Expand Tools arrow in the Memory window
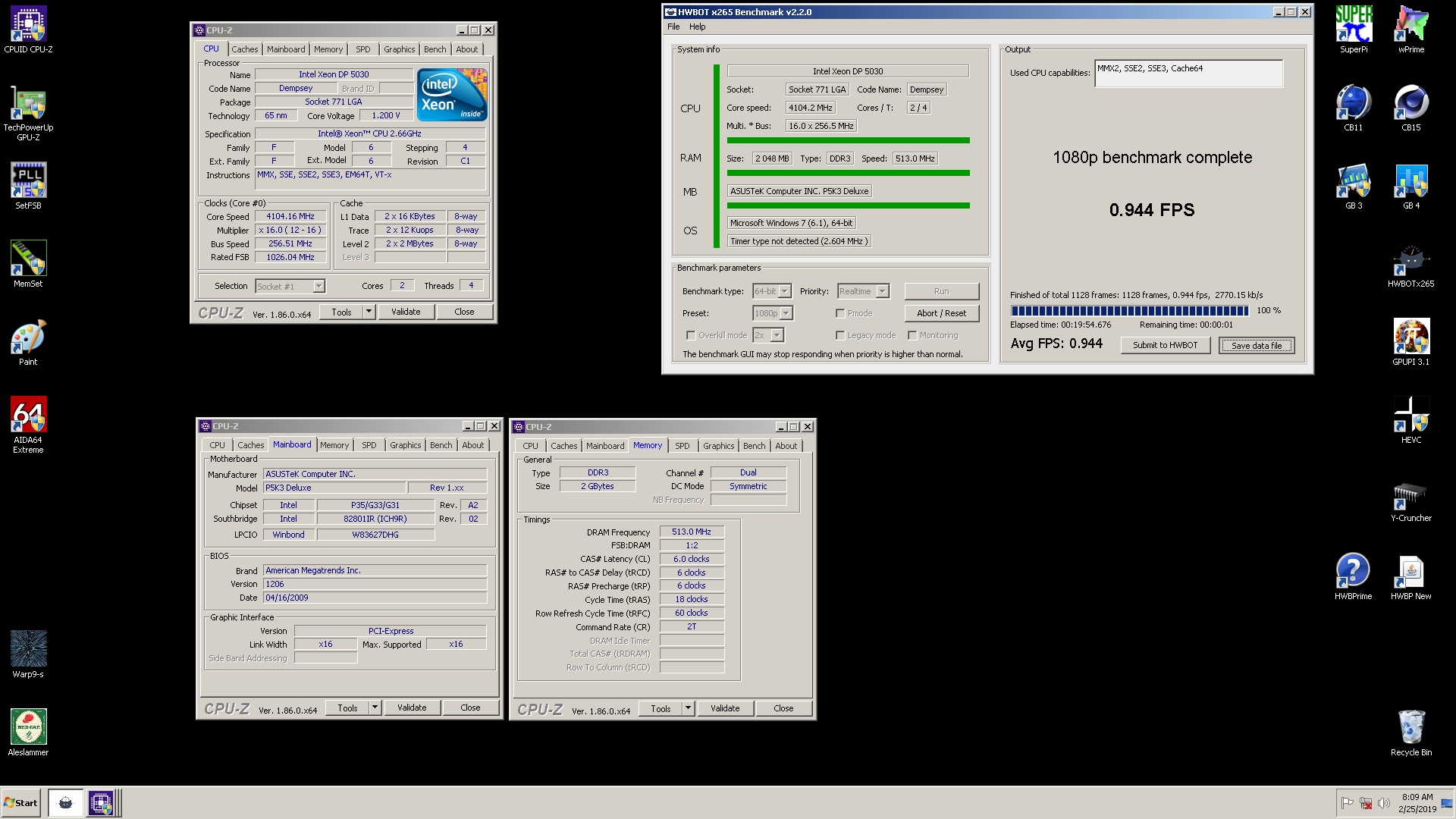 point(688,708)
